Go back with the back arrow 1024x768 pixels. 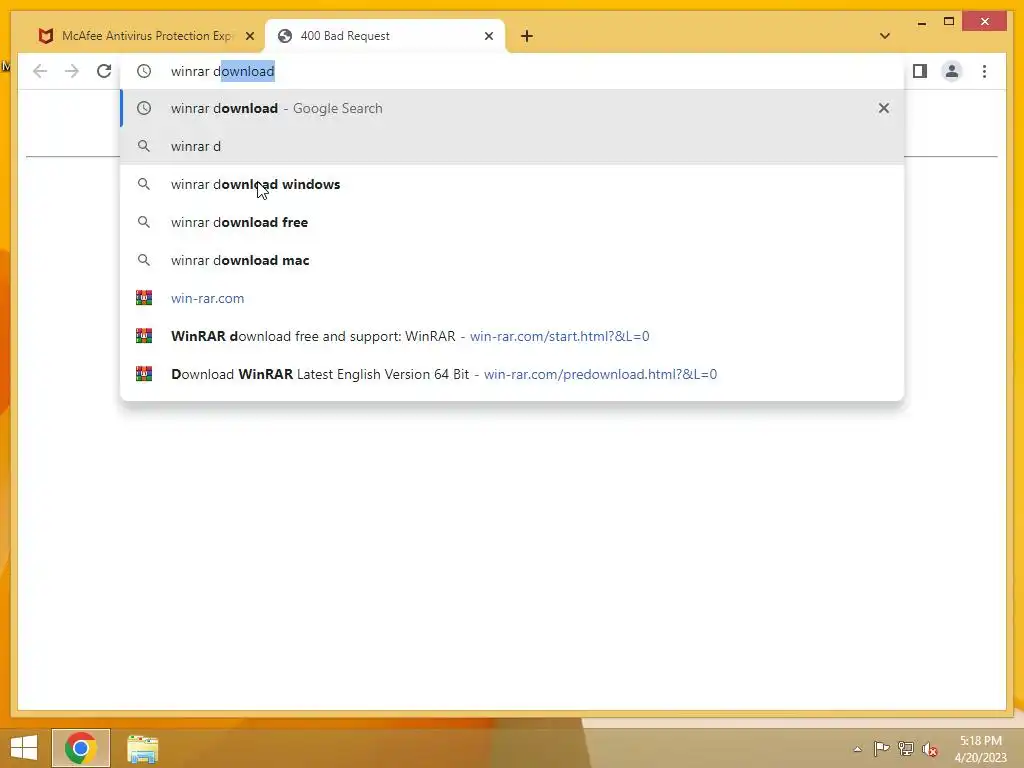click(x=40, y=71)
